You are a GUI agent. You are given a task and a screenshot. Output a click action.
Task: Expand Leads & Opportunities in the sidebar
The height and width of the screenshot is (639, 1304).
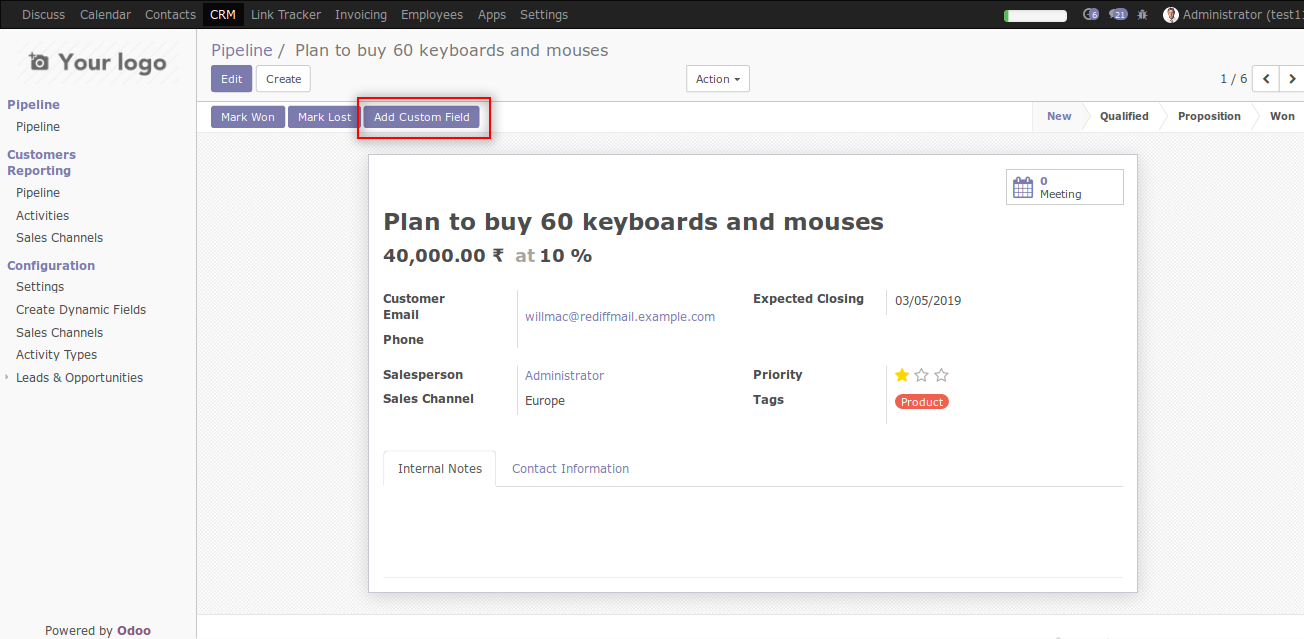coord(79,378)
